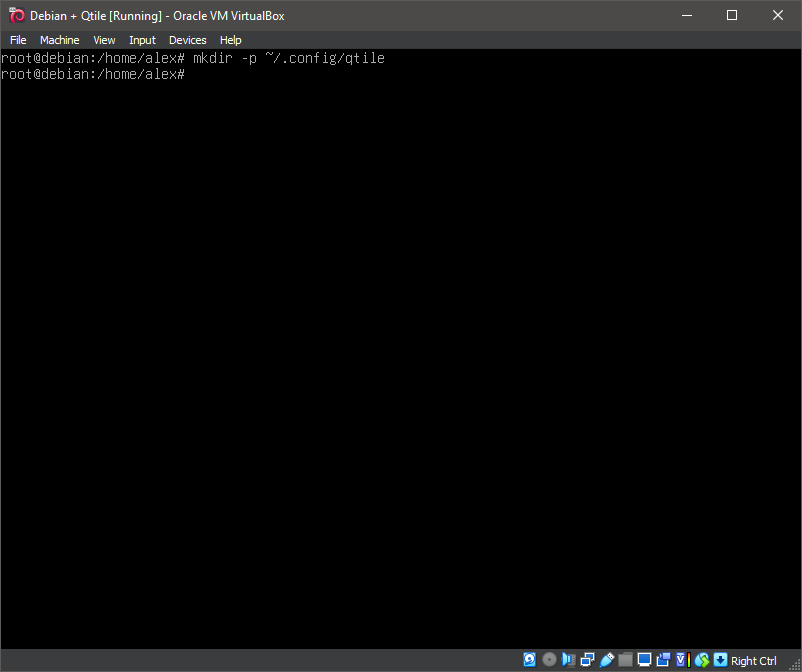Click the virtualization features status icon
This screenshot has height=672, width=802.
680,659
